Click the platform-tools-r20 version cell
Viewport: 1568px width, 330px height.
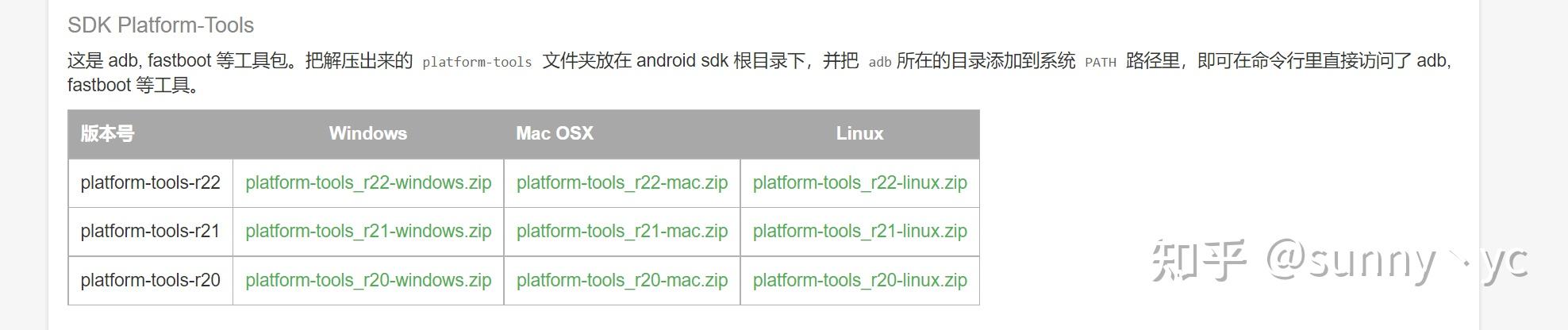151,281
